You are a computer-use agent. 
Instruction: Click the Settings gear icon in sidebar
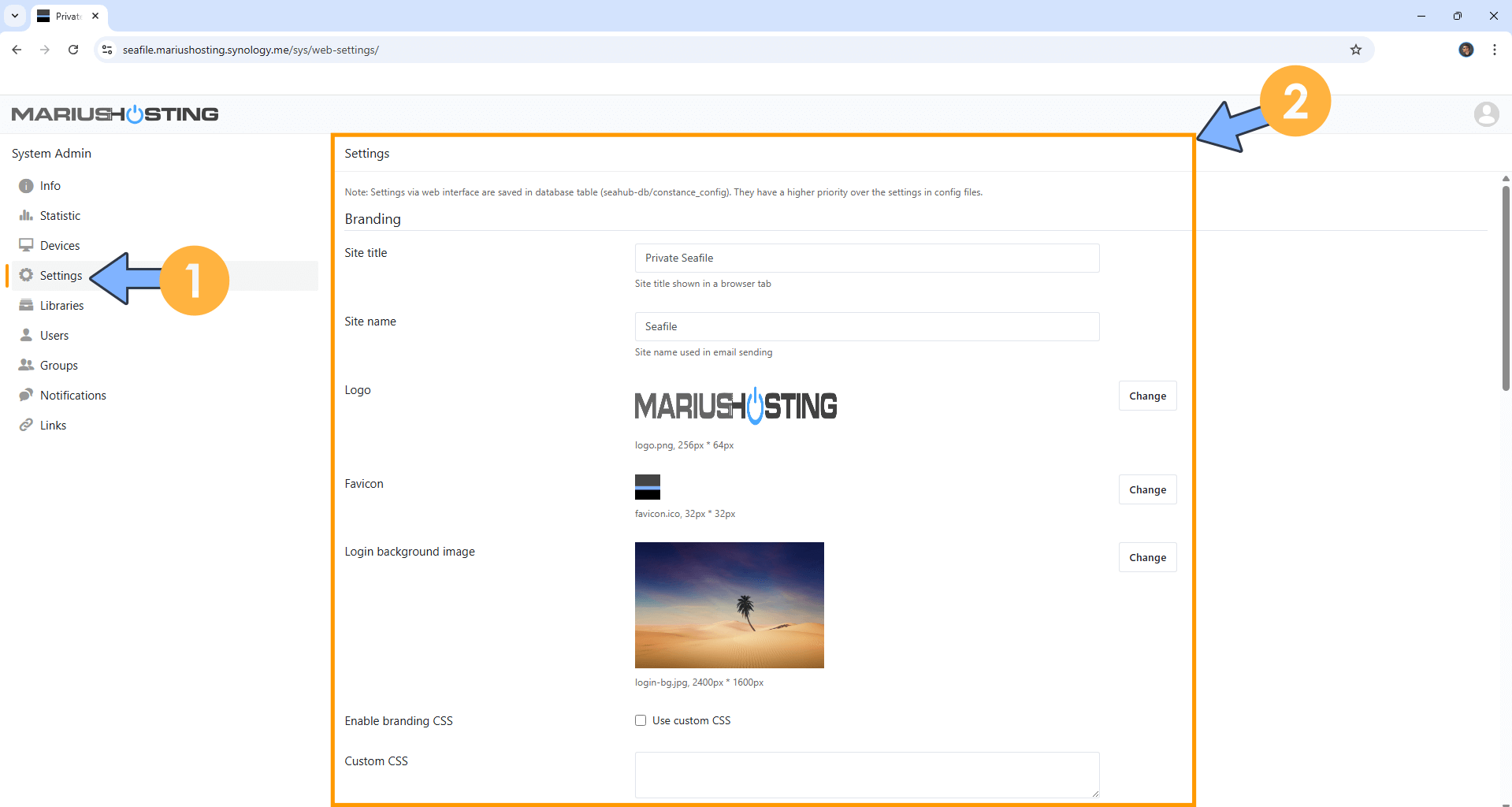pos(26,275)
